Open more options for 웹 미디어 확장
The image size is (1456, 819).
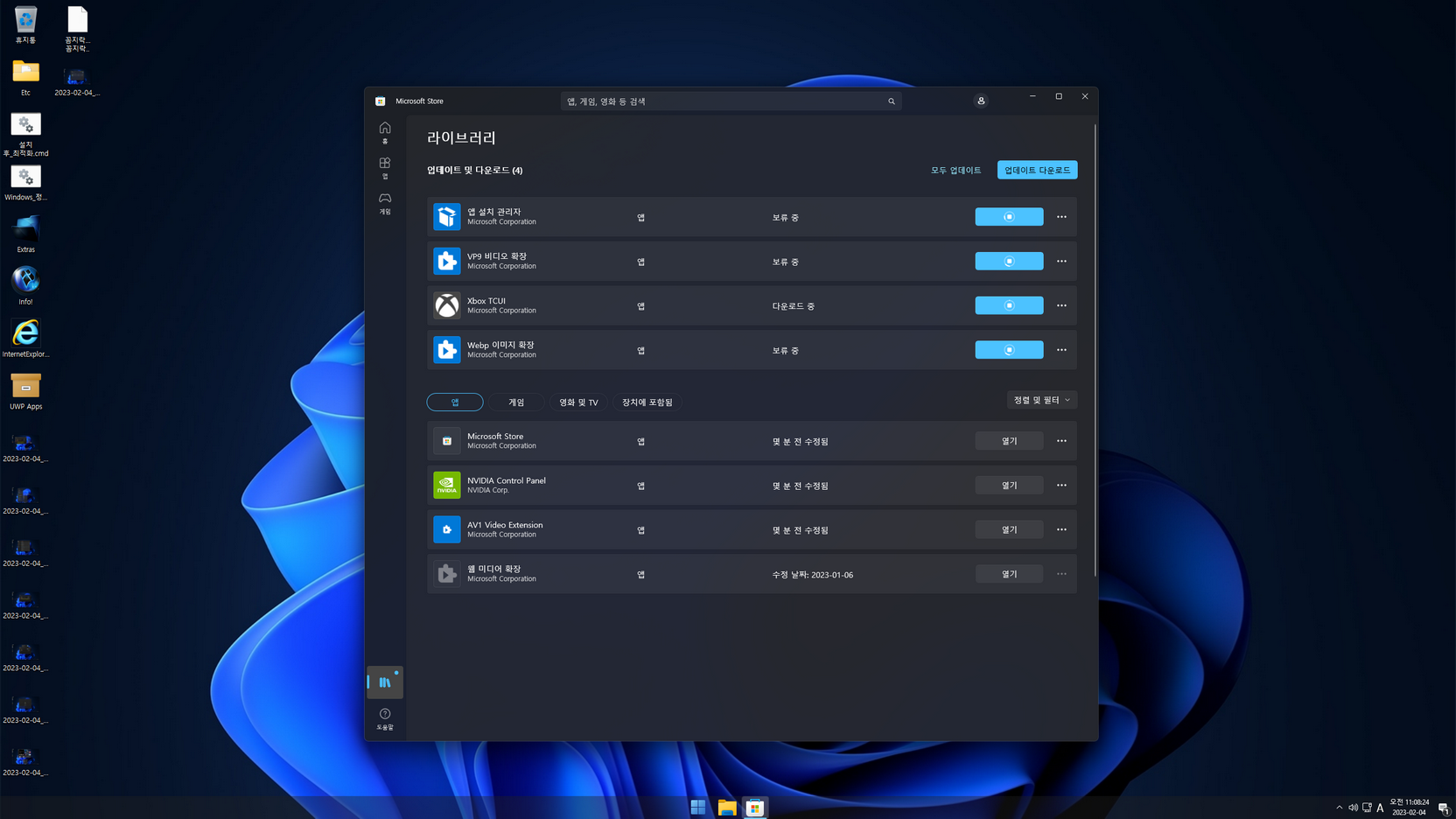pyautogui.click(x=1061, y=574)
